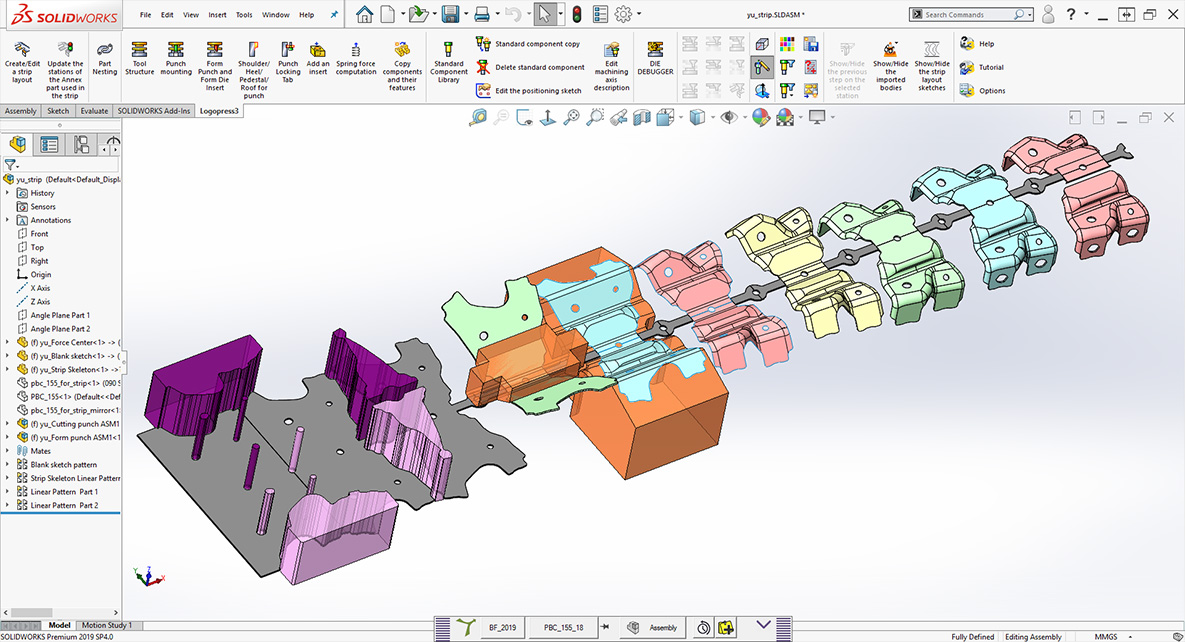Click Copy components and their features

[x=402, y=66]
